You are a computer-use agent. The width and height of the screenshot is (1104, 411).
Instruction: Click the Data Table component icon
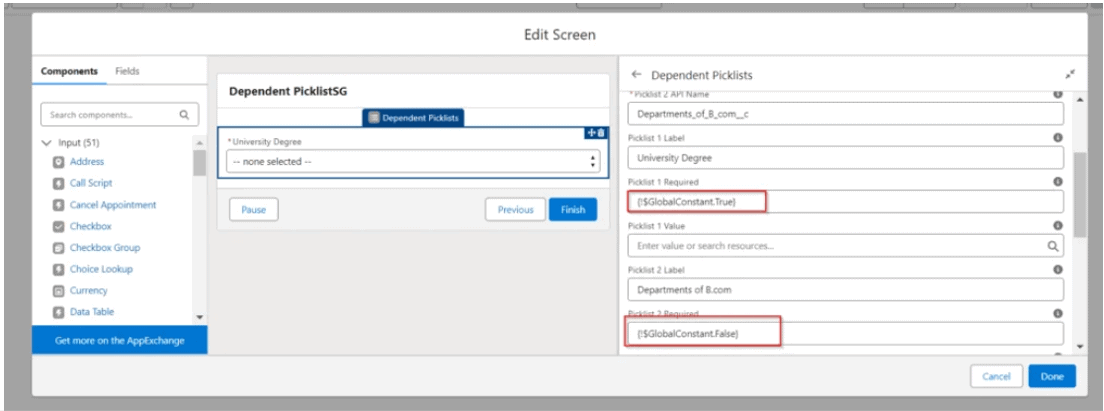(x=59, y=312)
